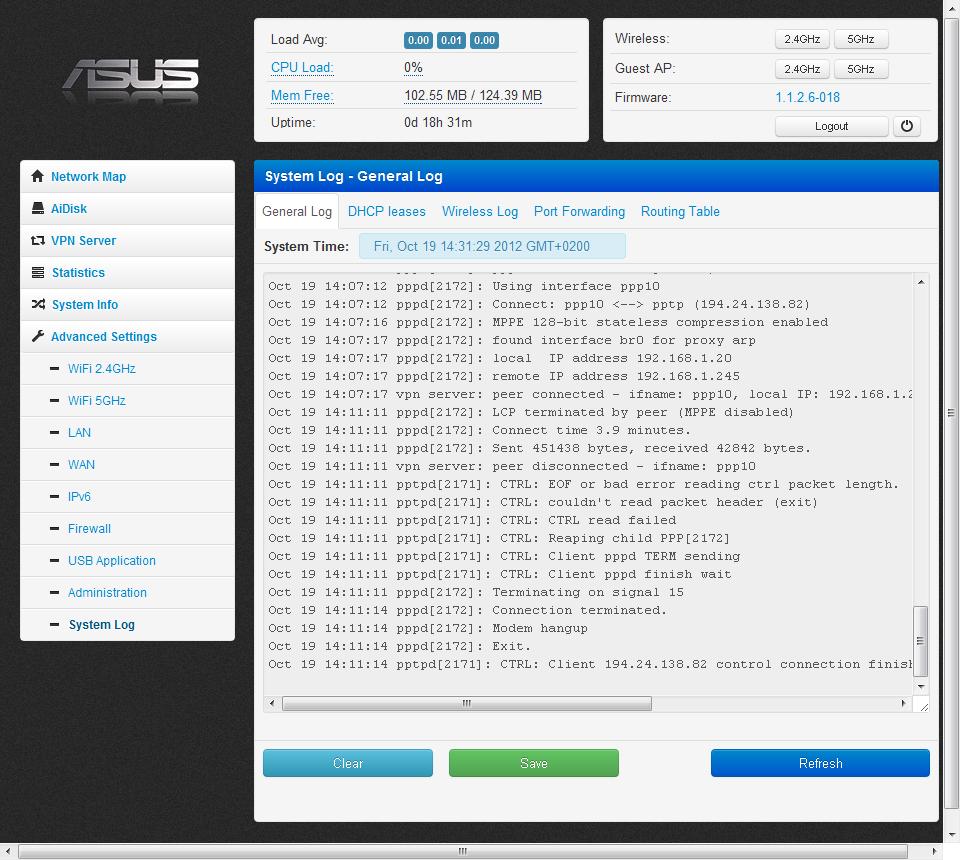Open the firmware version 1.1.2.6-018 link
The width and height of the screenshot is (960, 860).
tap(807, 98)
